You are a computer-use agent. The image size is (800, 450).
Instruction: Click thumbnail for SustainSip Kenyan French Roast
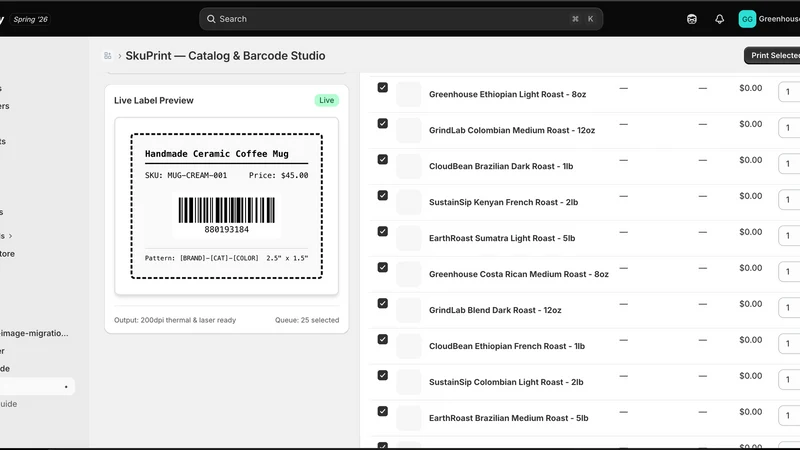[x=409, y=202]
